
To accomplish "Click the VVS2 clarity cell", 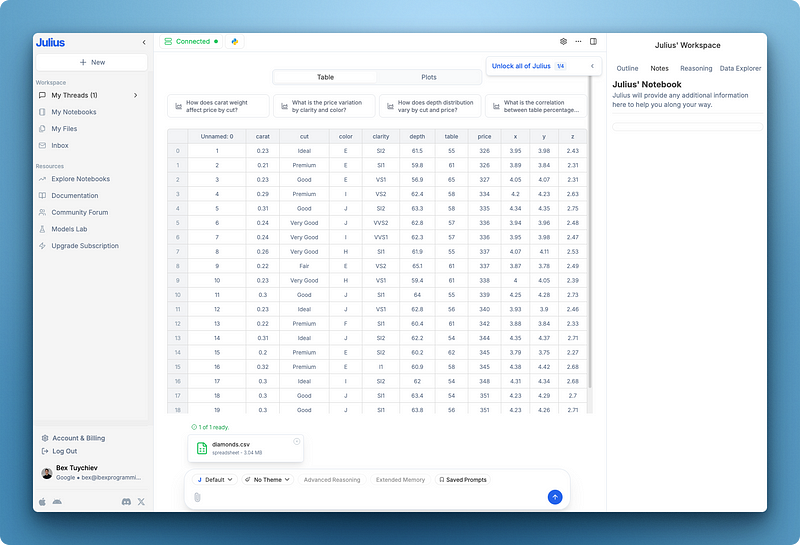I will click(x=381, y=223).
